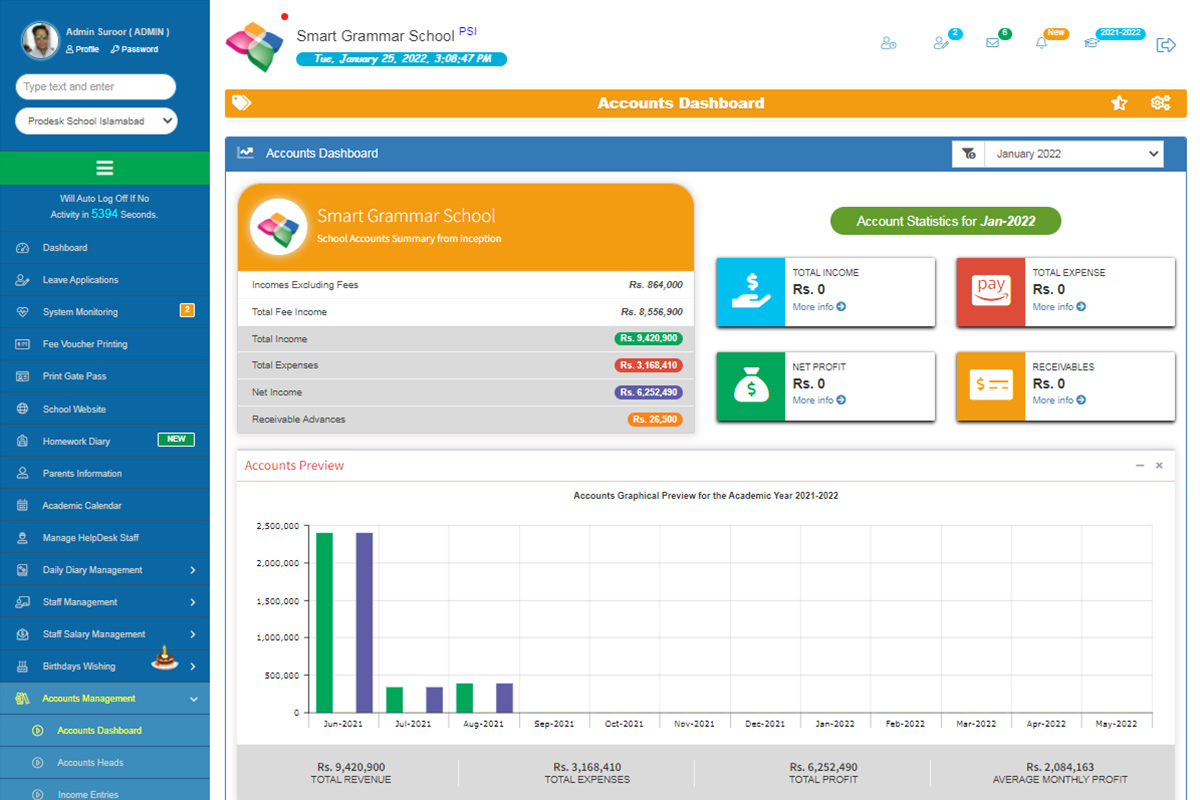Click the sidebar search text field

96,87
